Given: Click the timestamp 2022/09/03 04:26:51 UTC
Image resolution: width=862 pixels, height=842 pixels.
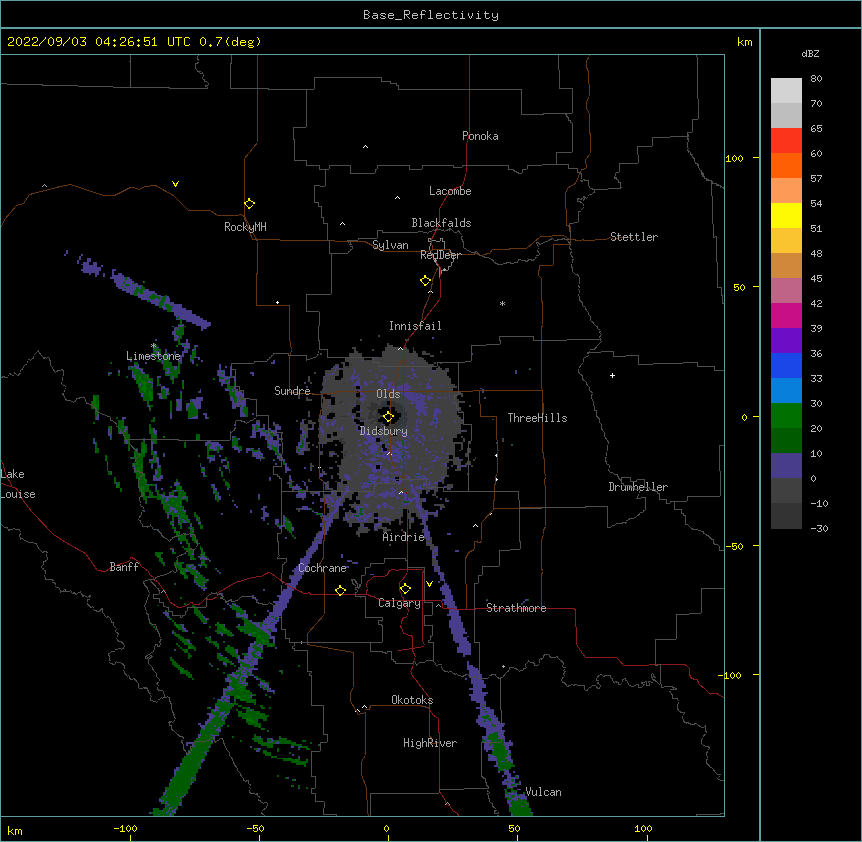Looking at the screenshot, I should pyautogui.click(x=99, y=42).
